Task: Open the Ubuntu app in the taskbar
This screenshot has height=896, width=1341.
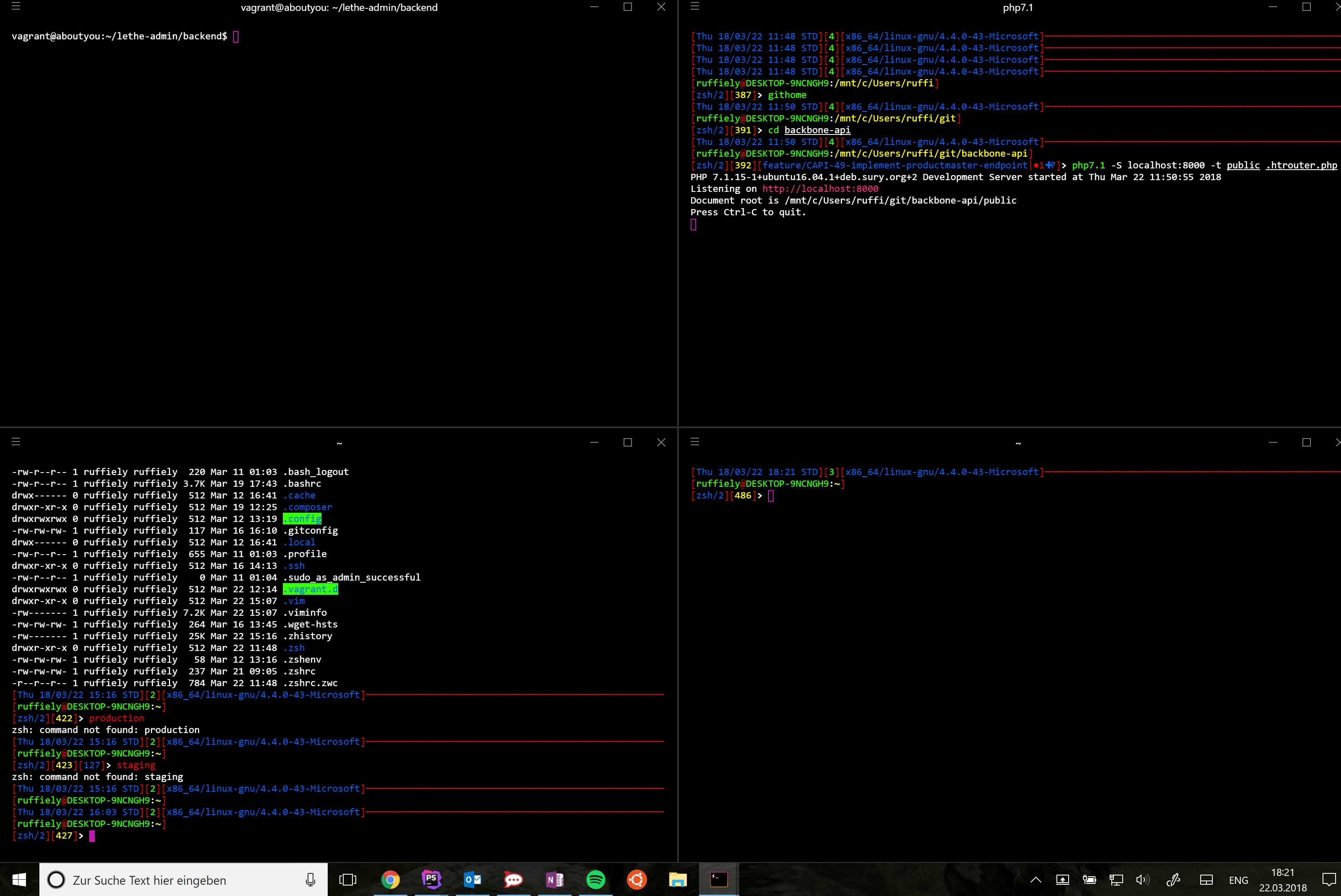Action: tap(637, 879)
